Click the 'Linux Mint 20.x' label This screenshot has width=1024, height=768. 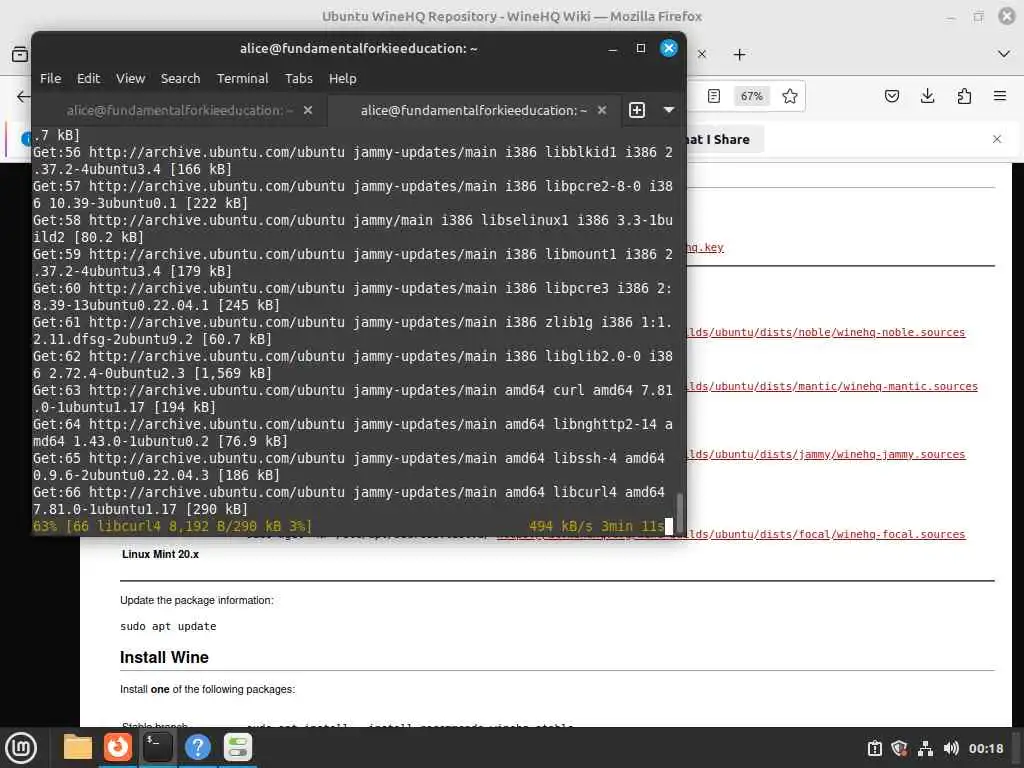pyautogui.click(x=160, y=554)
